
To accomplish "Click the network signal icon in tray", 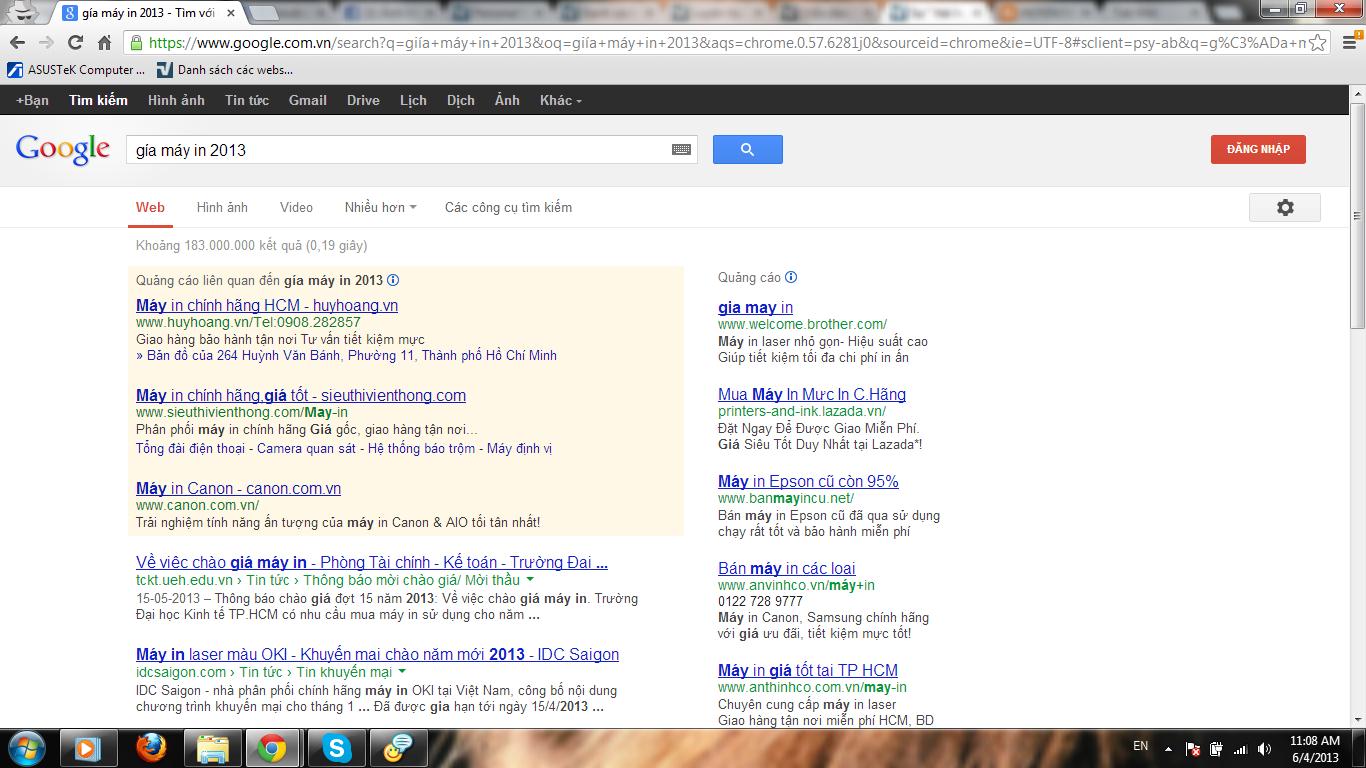I will [x=1241, y=748].
